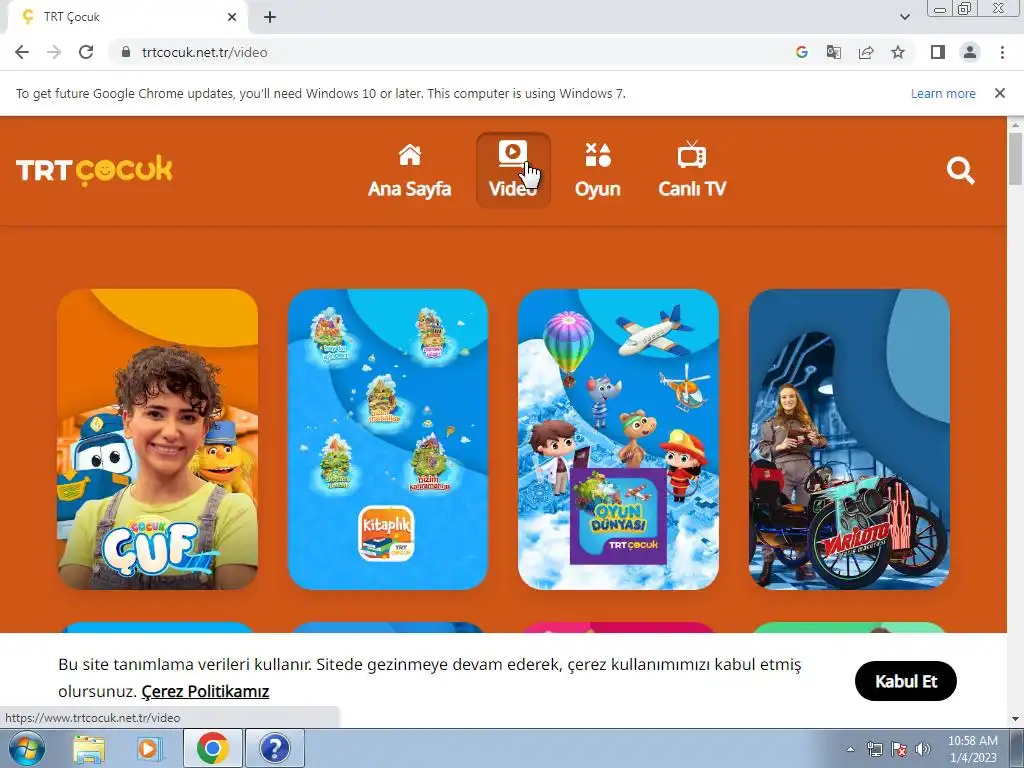Expand the tab search chevron
The height and width of the screenshot is (768, 1024).
[904, 17]
